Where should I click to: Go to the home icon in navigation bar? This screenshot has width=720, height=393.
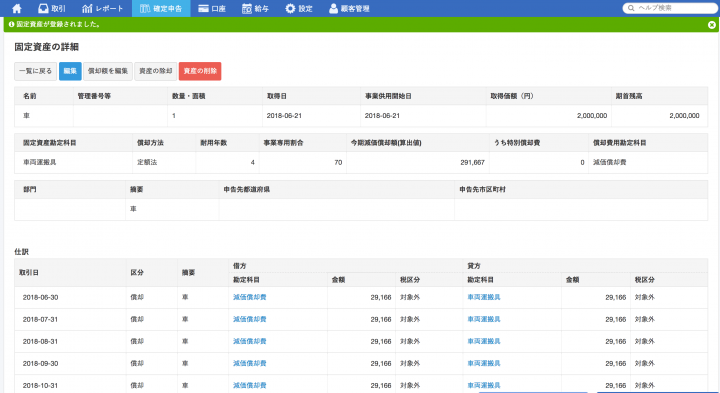pyautogui.click(x=17, y=8)
